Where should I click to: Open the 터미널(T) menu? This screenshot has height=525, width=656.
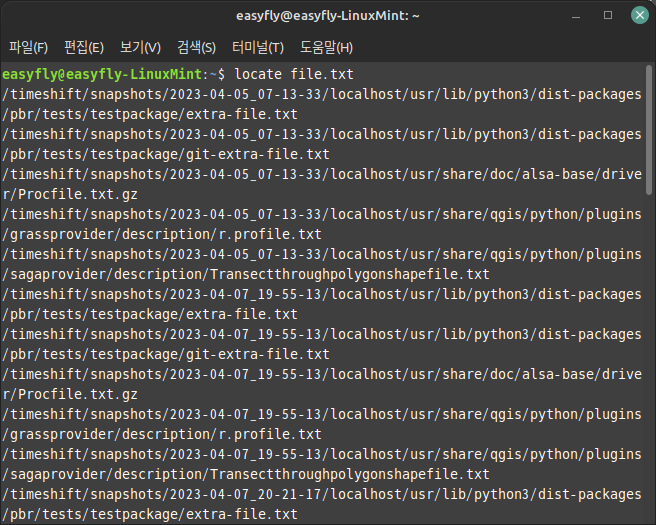pos(258,47)
